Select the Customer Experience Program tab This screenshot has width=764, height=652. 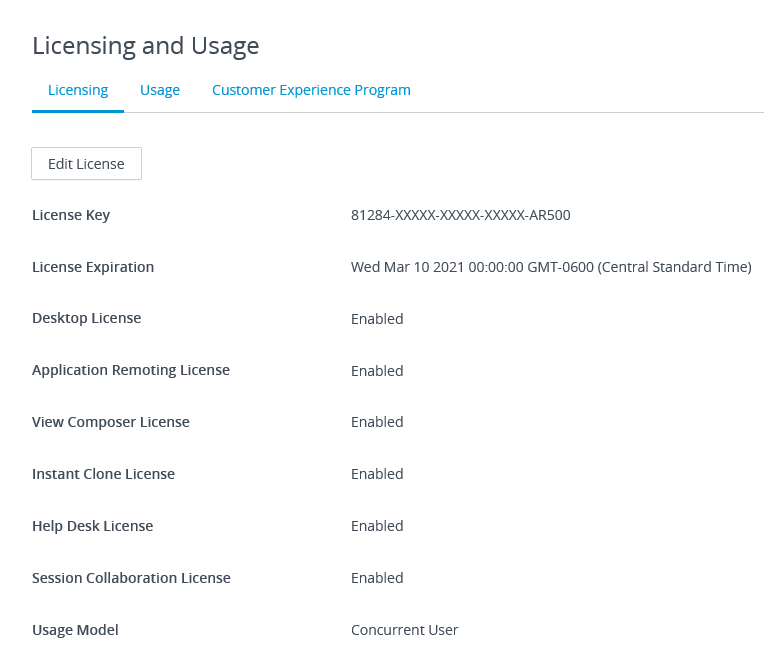311,90
